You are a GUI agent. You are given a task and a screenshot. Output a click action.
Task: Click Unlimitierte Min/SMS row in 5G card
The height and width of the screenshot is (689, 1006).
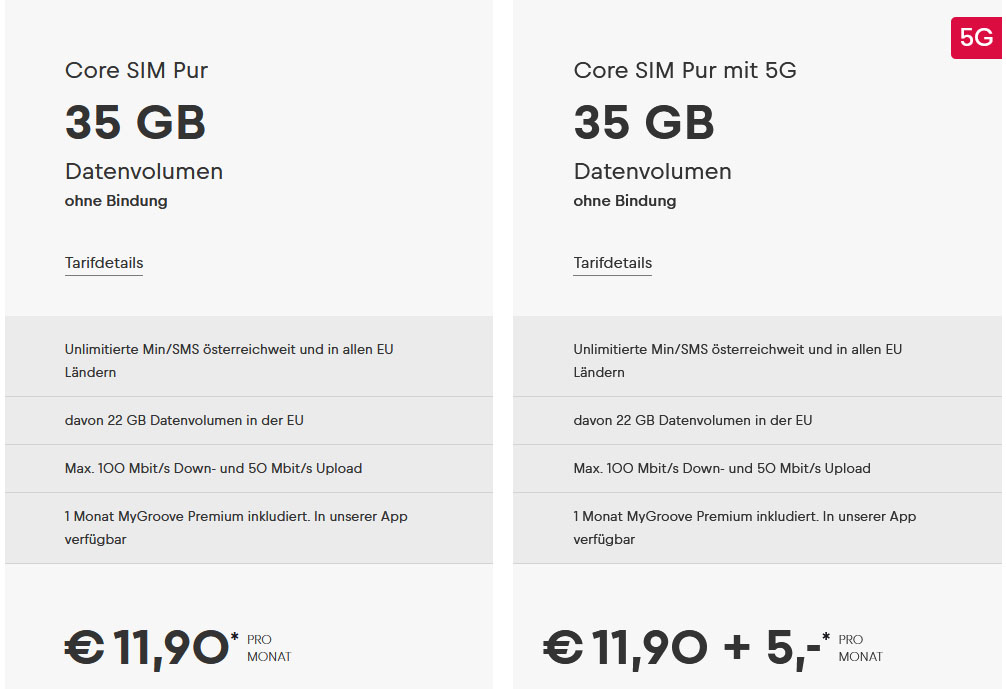[x=737, y=360]
